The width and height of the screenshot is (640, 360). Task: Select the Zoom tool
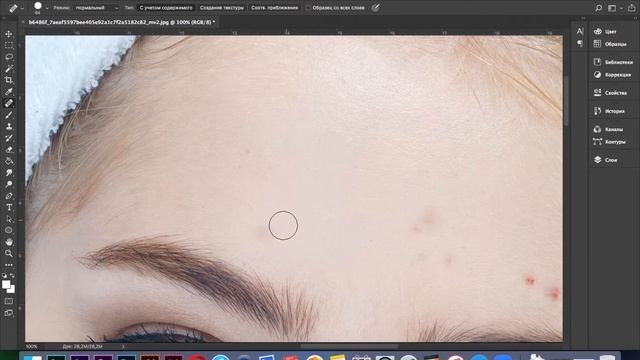click(x=9, y=253)
